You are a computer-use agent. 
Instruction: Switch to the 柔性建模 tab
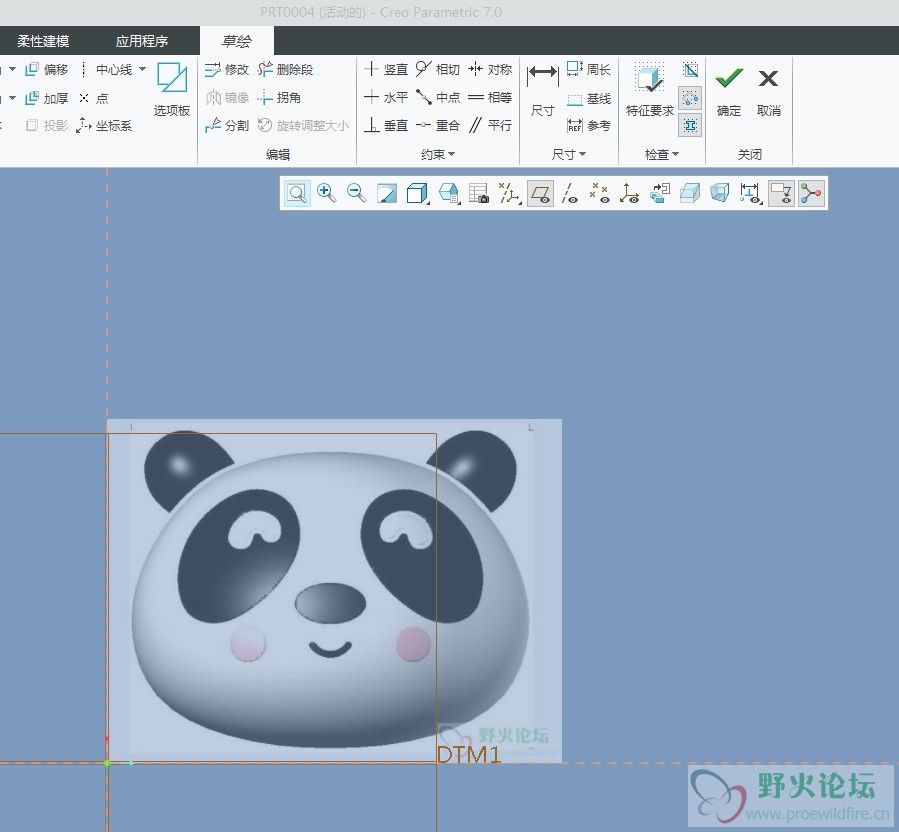pos(43,41)
